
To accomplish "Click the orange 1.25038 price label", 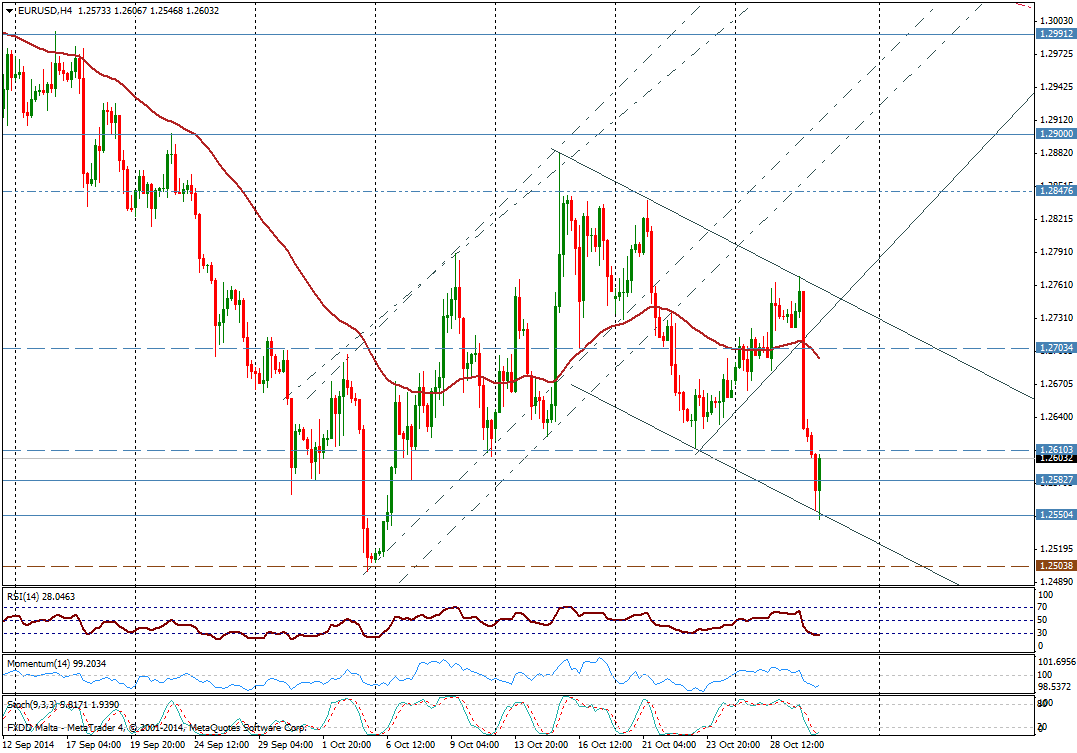I will coord(1056,566).
